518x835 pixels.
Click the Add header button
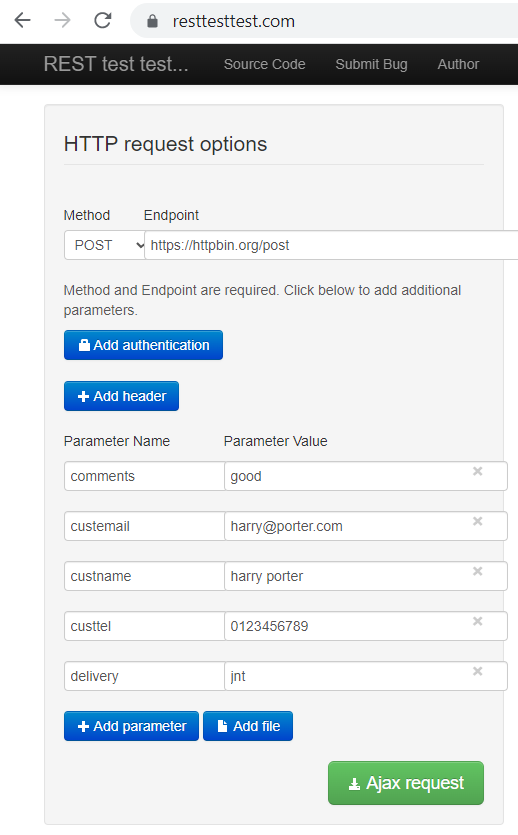pyautogui.click(x=121, y=396)
